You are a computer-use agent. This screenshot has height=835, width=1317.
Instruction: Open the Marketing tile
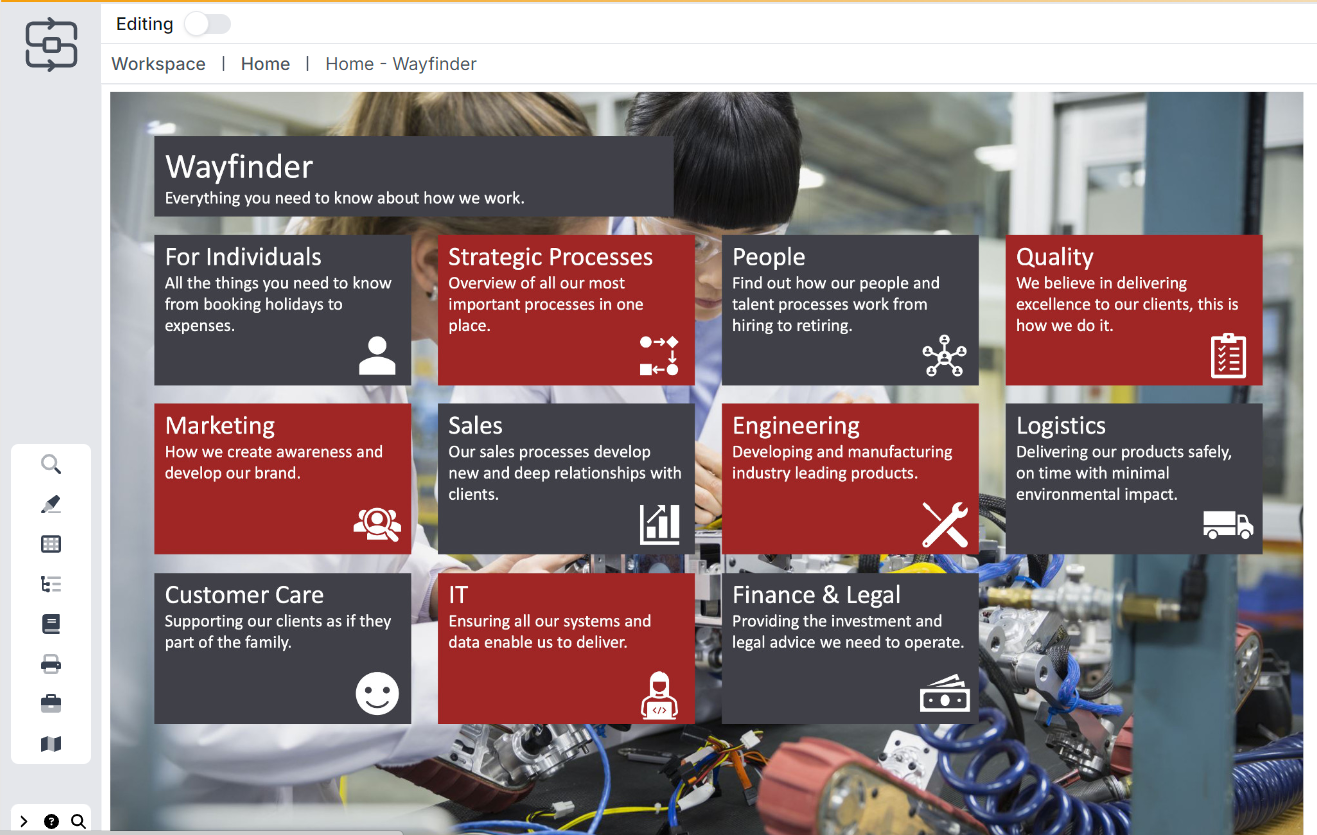(x=282, y=478)
